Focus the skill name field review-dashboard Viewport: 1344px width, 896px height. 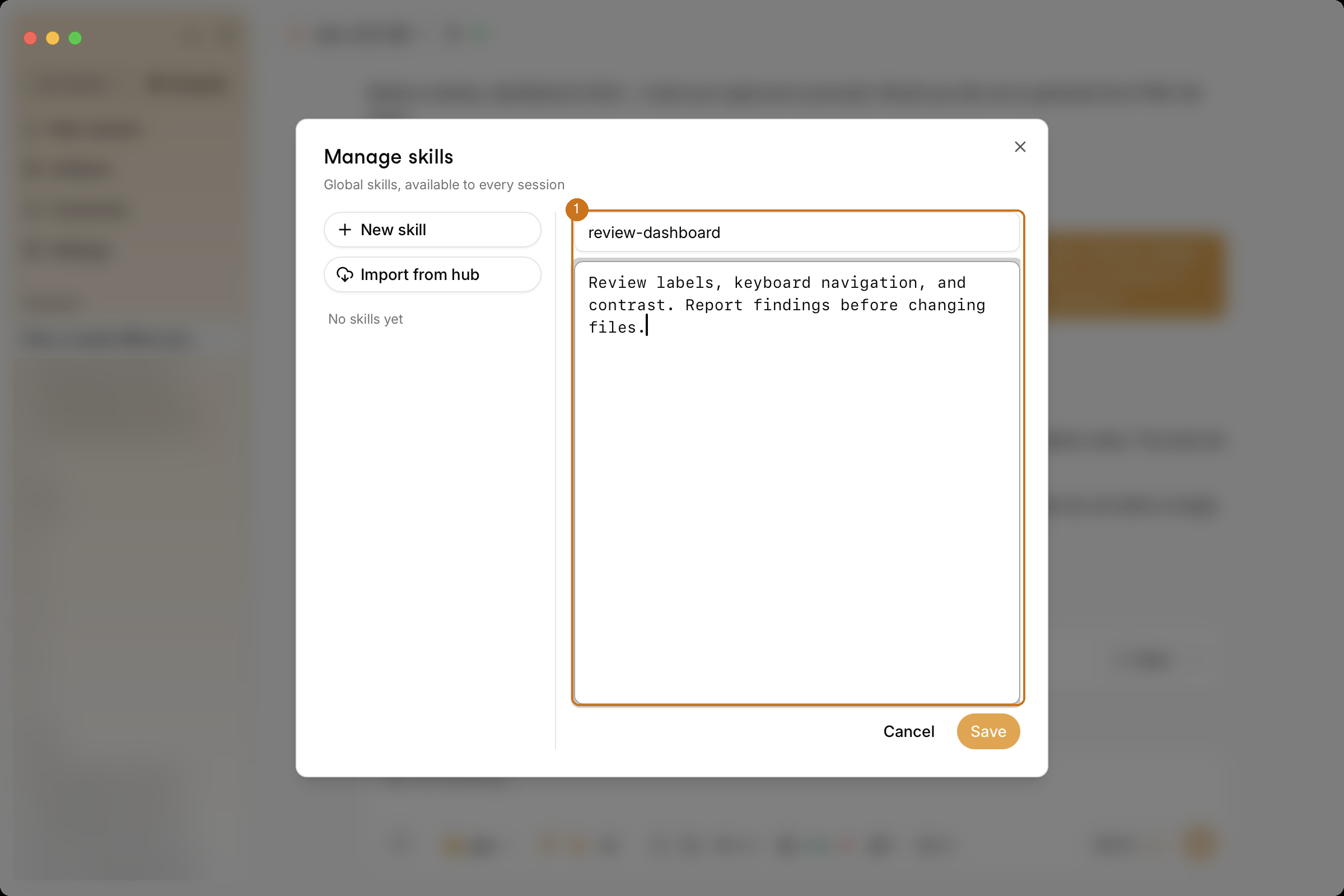click(796, 232)
